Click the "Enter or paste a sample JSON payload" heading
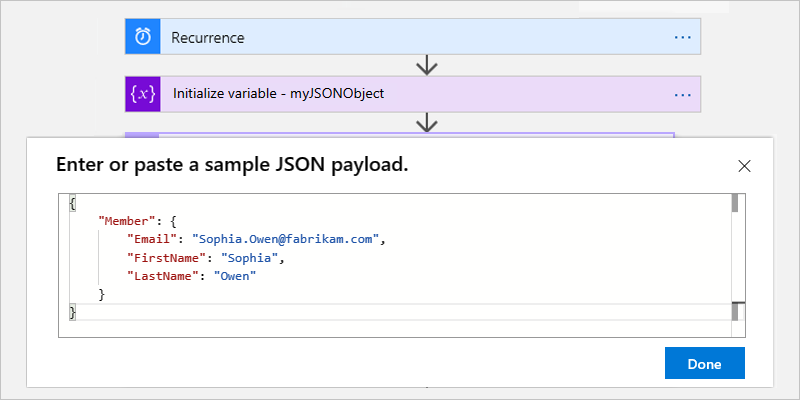800x400 pixels. 232,165
